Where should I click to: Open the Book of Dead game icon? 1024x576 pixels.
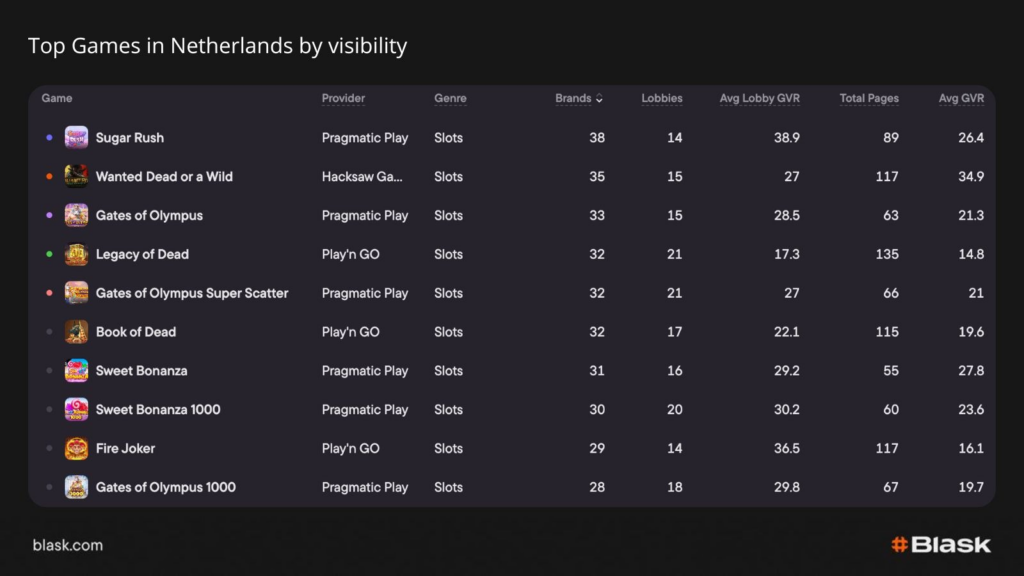[77, 332]
